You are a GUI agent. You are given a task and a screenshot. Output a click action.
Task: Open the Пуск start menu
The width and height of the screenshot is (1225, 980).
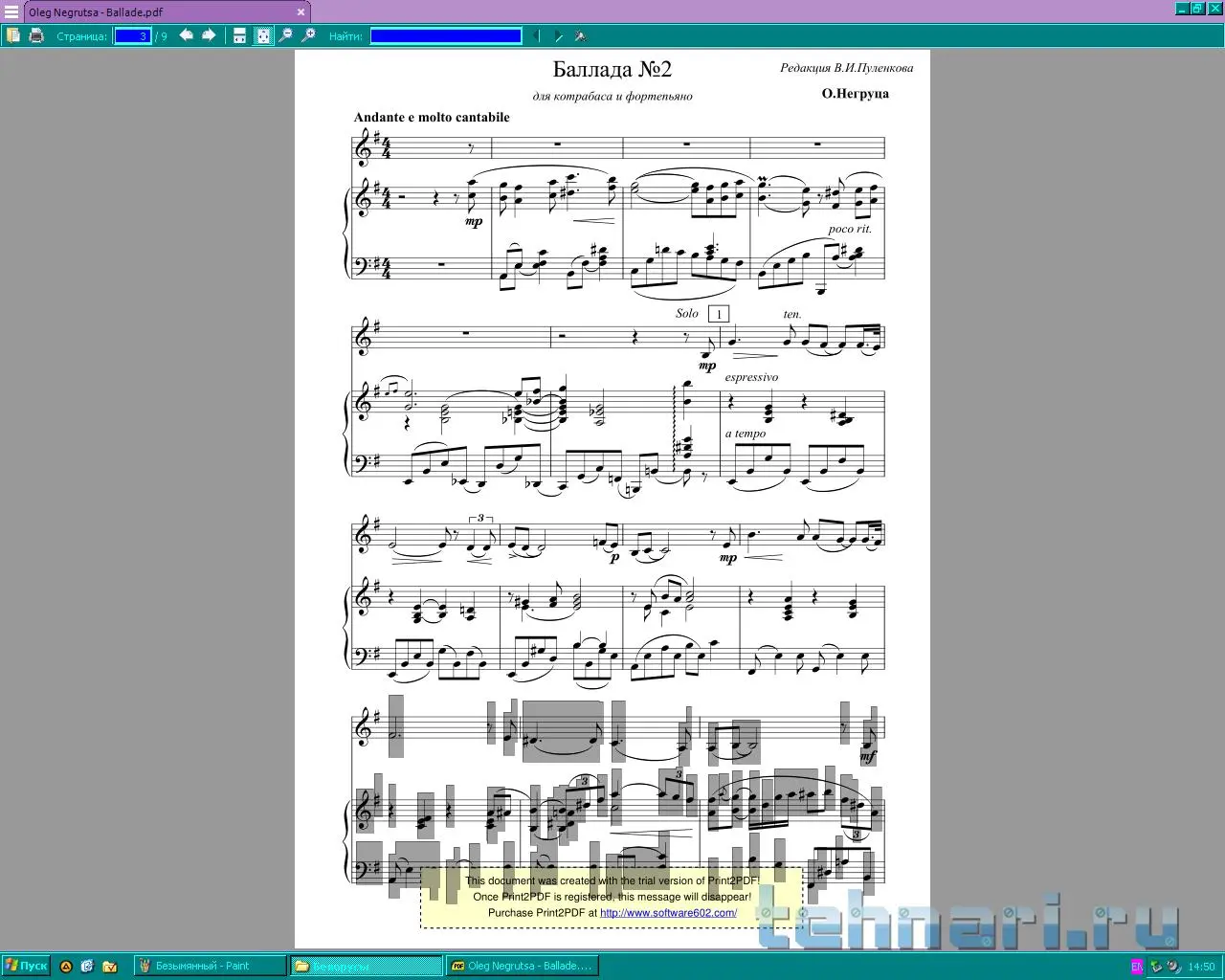(x=26, y=966)
